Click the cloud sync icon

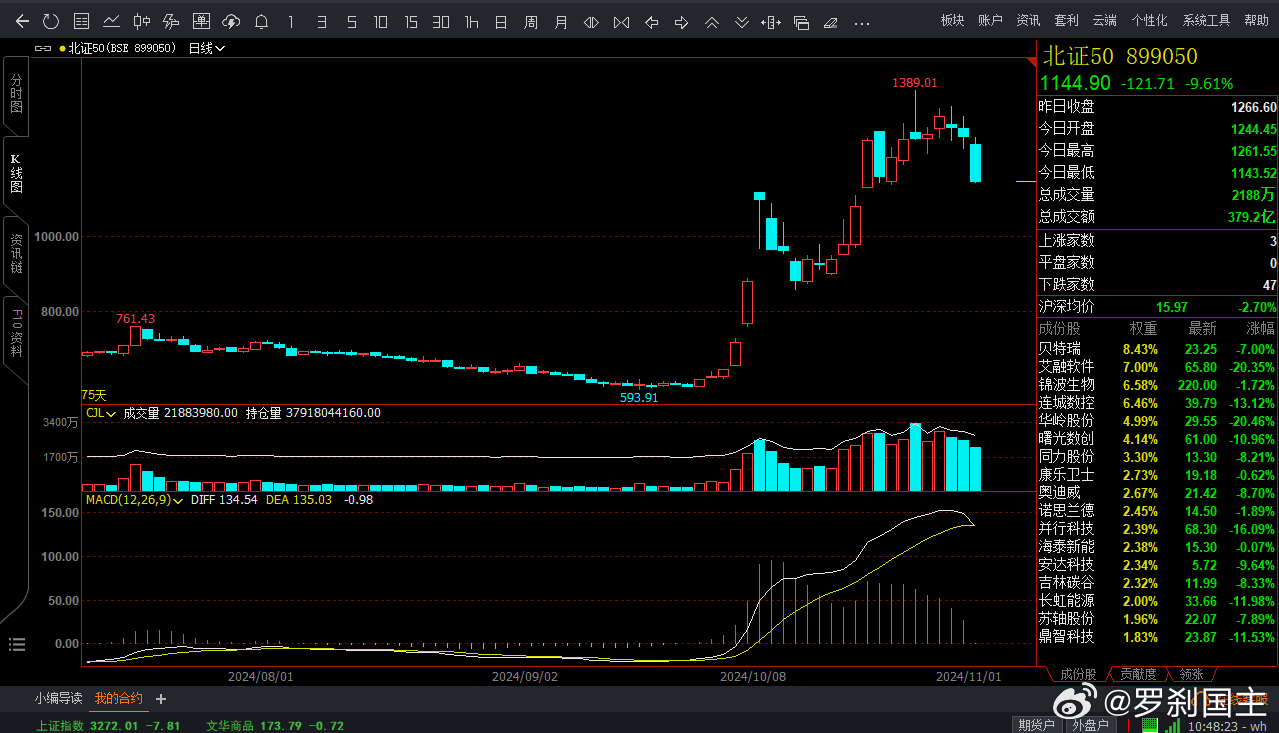(x=231, y=21)
